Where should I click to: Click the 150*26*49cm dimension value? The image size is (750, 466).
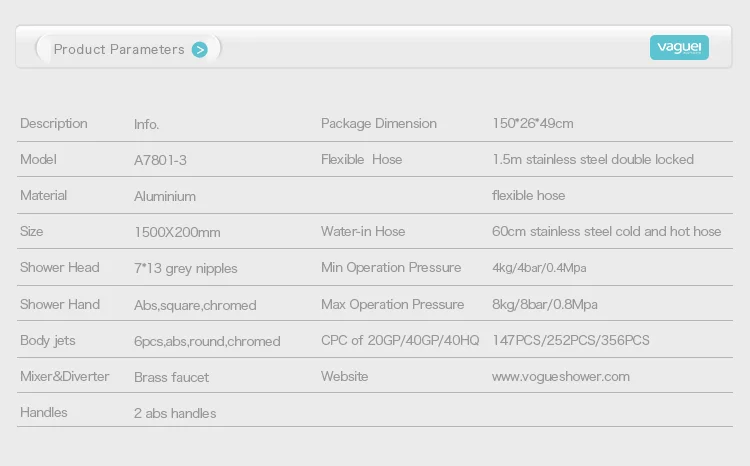pyautogui.click(x=533, y=124)
